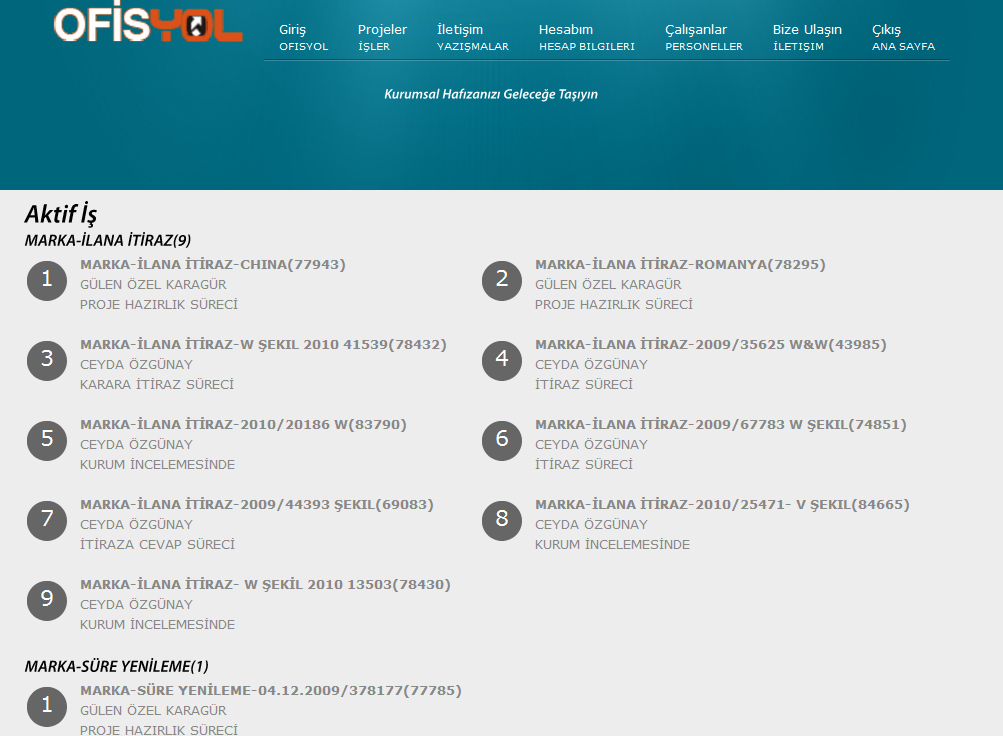Image resolution: width=1003 pixels, height=736 pixels.
Task: Click the number 6 circle icon
Action: tap(502, 440)
